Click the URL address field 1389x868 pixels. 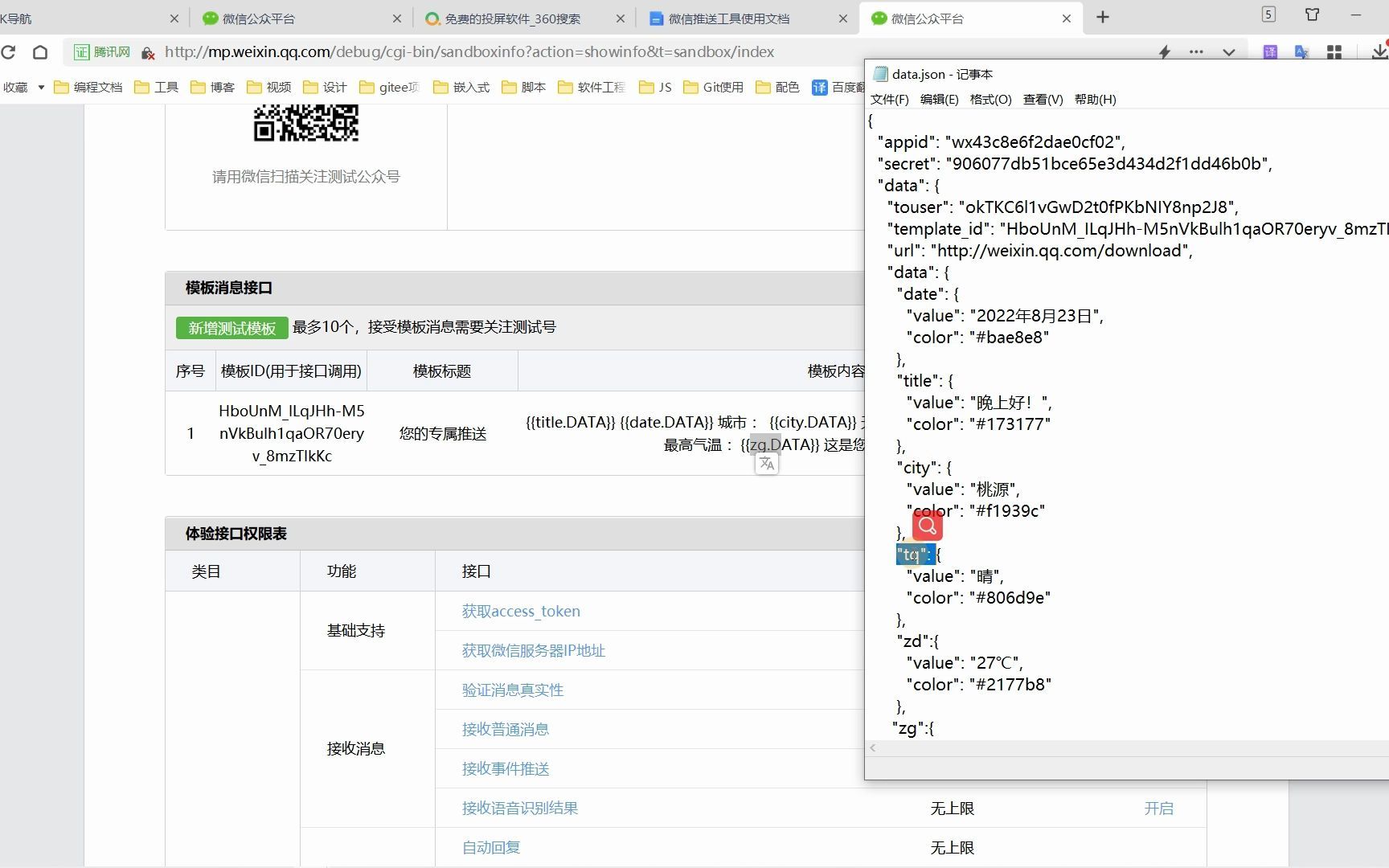click(x=469, y=52)
